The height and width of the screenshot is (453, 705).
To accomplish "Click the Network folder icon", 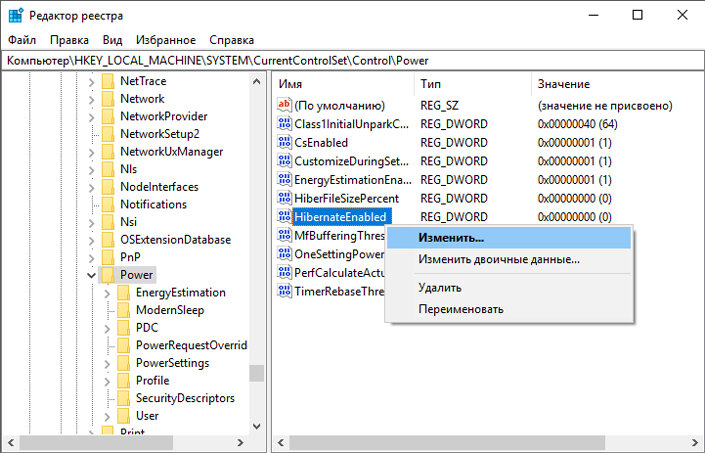I will pyautogui.click(x=108, y=98).
